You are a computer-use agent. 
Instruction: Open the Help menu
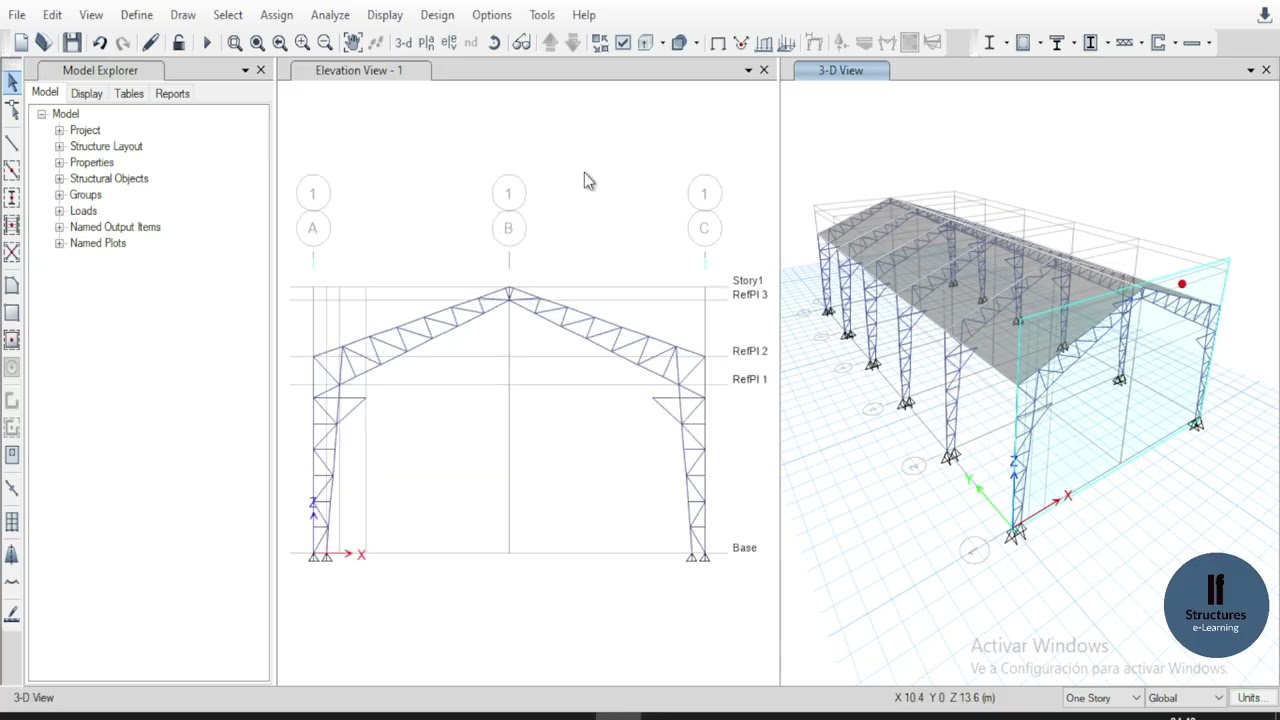tap(584, 15)
